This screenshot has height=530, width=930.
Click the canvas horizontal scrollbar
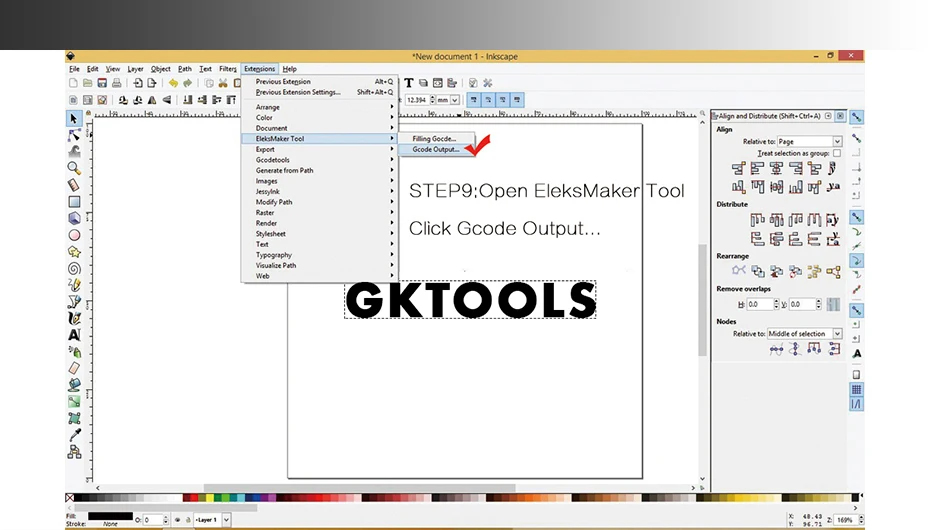click(x=360, y=488)
